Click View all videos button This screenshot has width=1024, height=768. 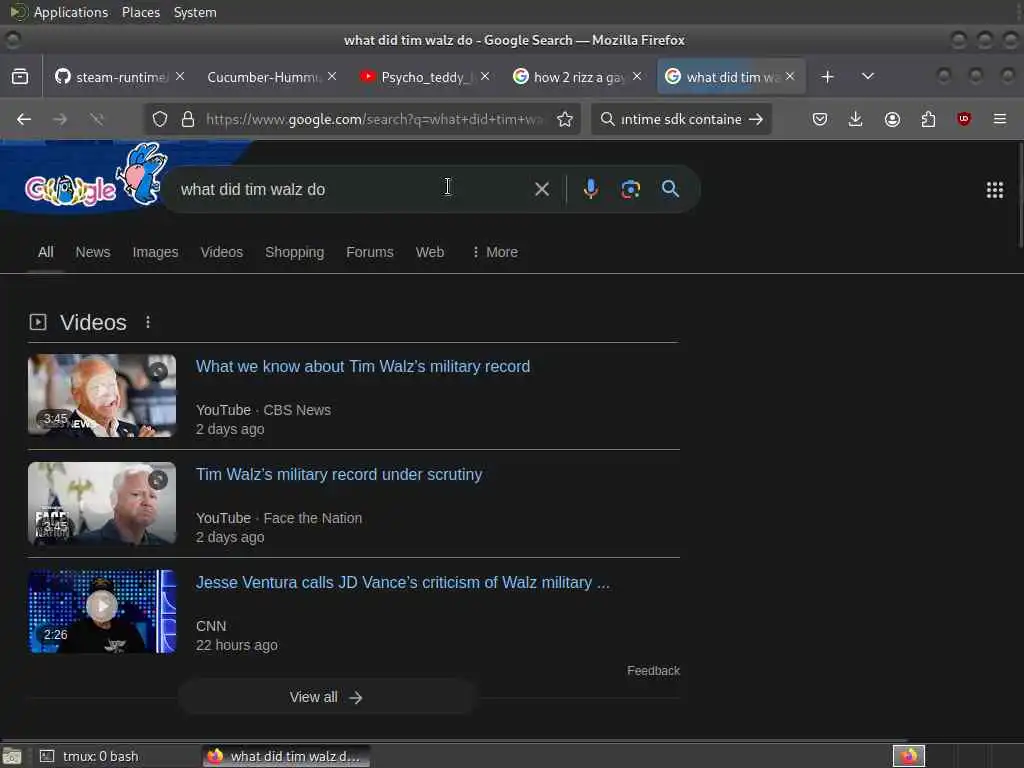(326, 697)
